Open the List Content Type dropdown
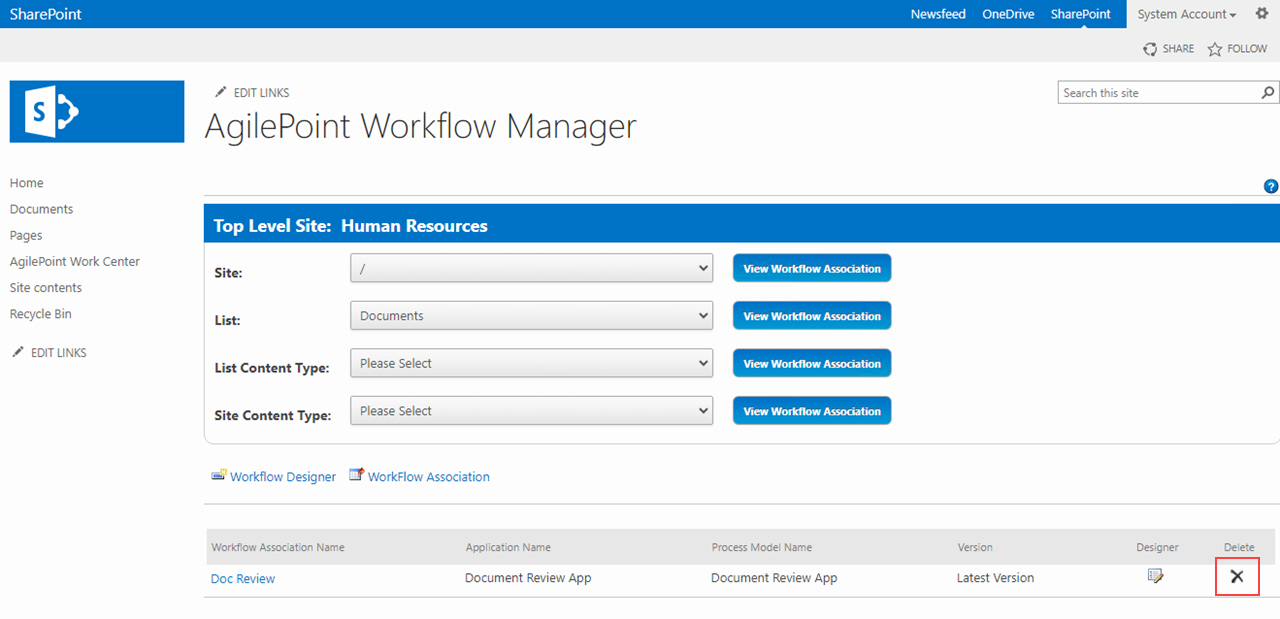The image size is (1280, 619). (x=531, y=363)
